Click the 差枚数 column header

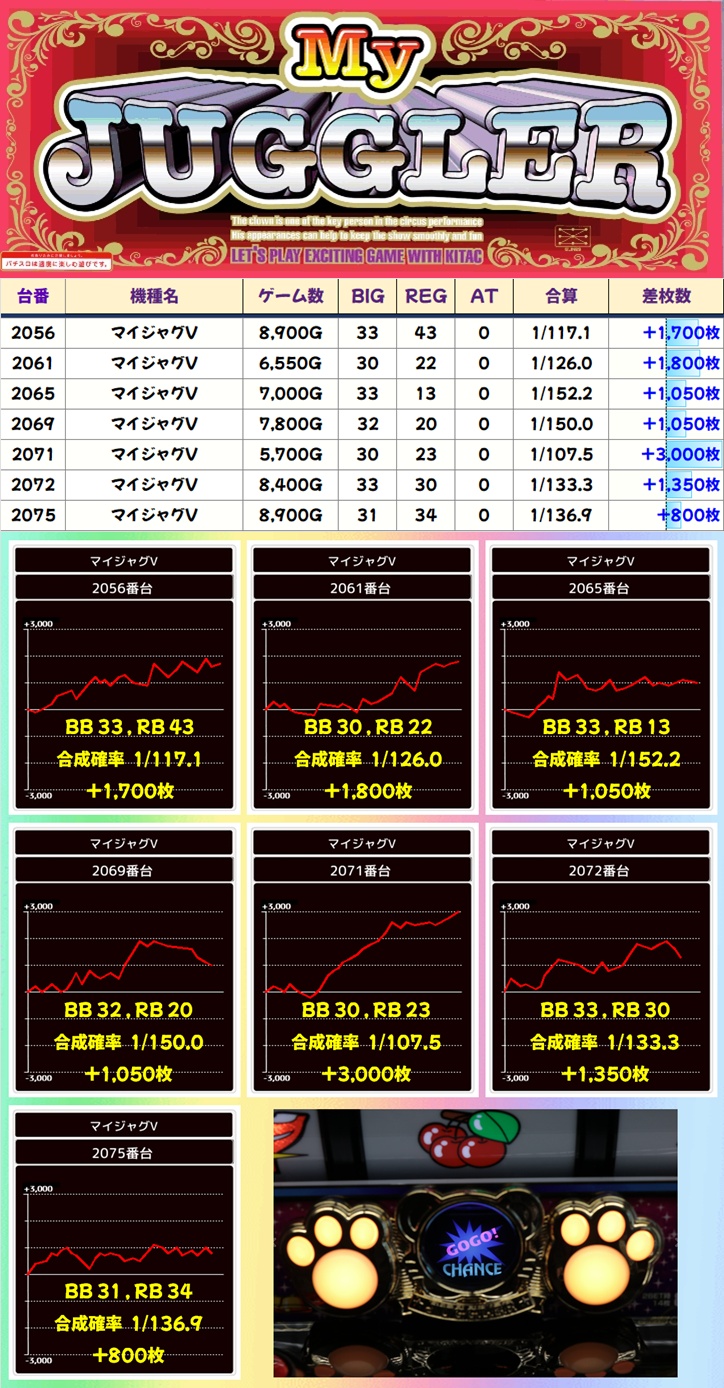point(667,296)
